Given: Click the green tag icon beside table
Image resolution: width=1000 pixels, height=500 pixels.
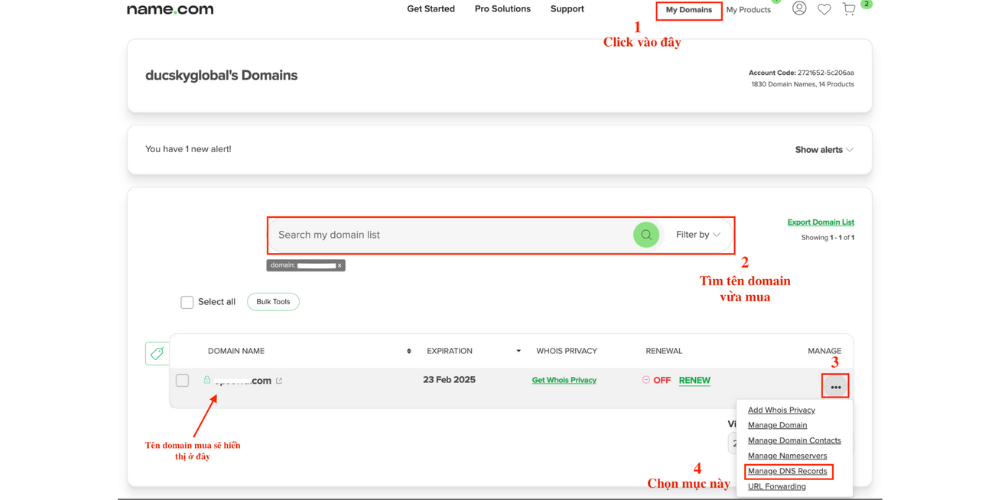Looking at the screenshot, I should coord(156,353).
